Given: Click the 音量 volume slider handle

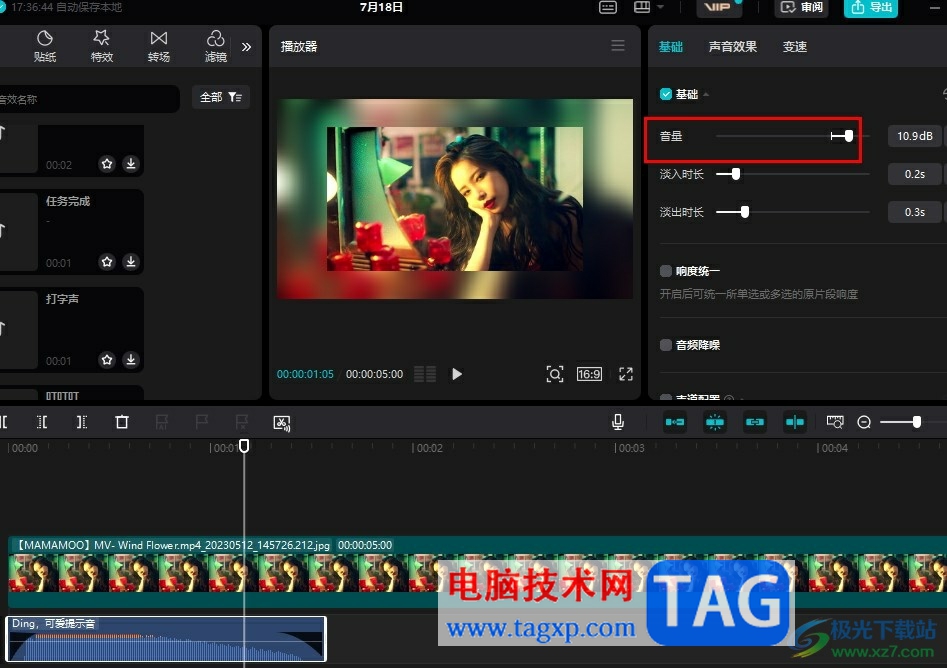Looking at the screenshot, I should pos(849,136).
